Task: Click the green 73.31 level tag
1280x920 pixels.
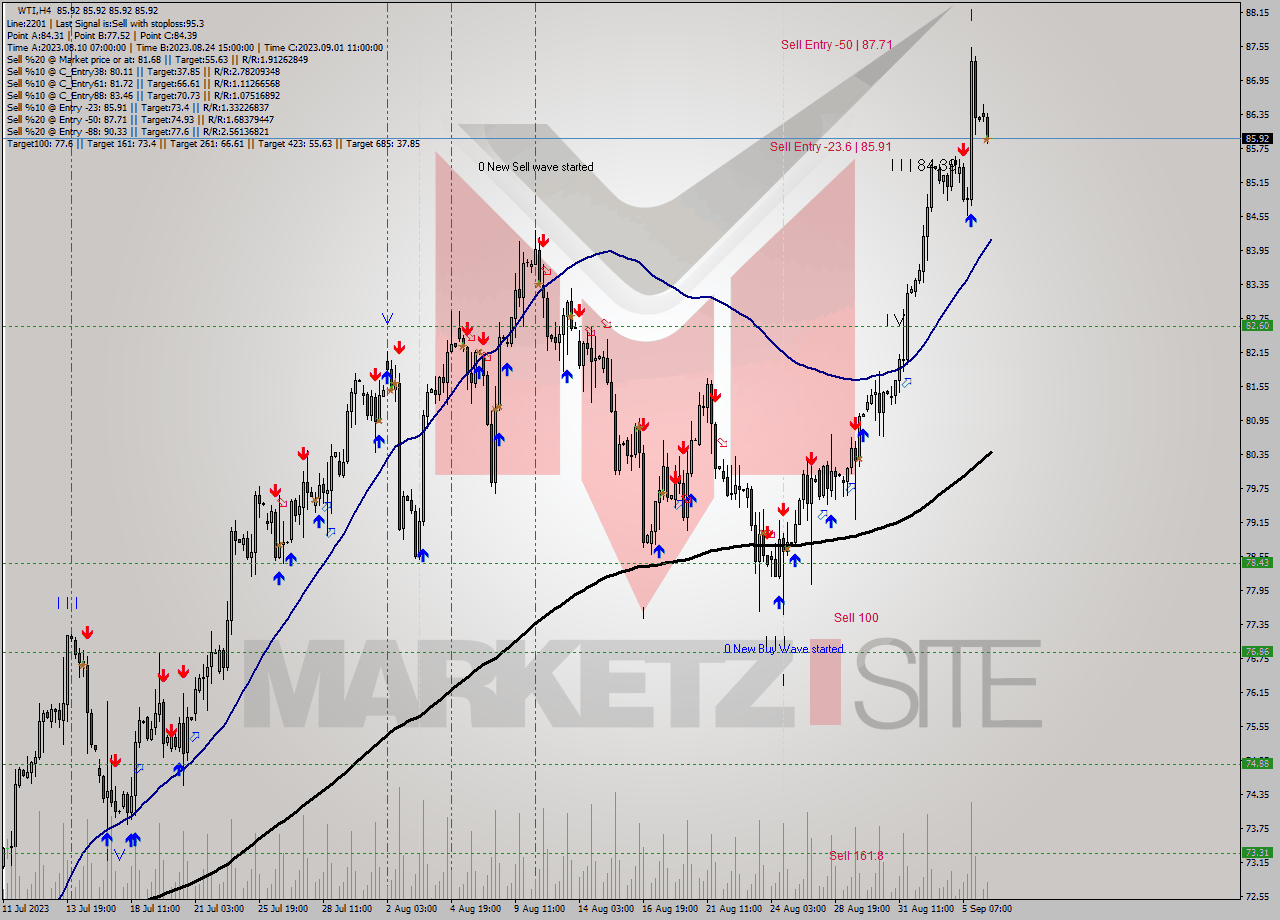Action: coord(1257,852)
